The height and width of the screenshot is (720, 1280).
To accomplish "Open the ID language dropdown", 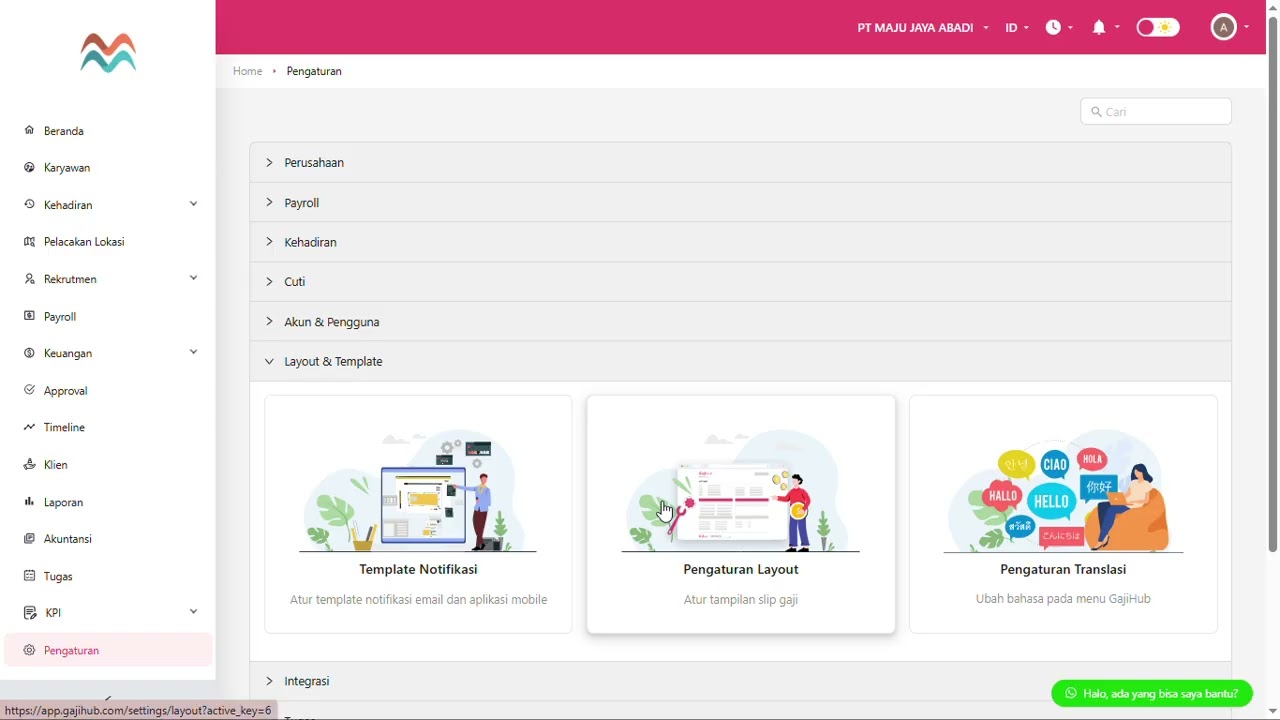I will [1017, 27].
